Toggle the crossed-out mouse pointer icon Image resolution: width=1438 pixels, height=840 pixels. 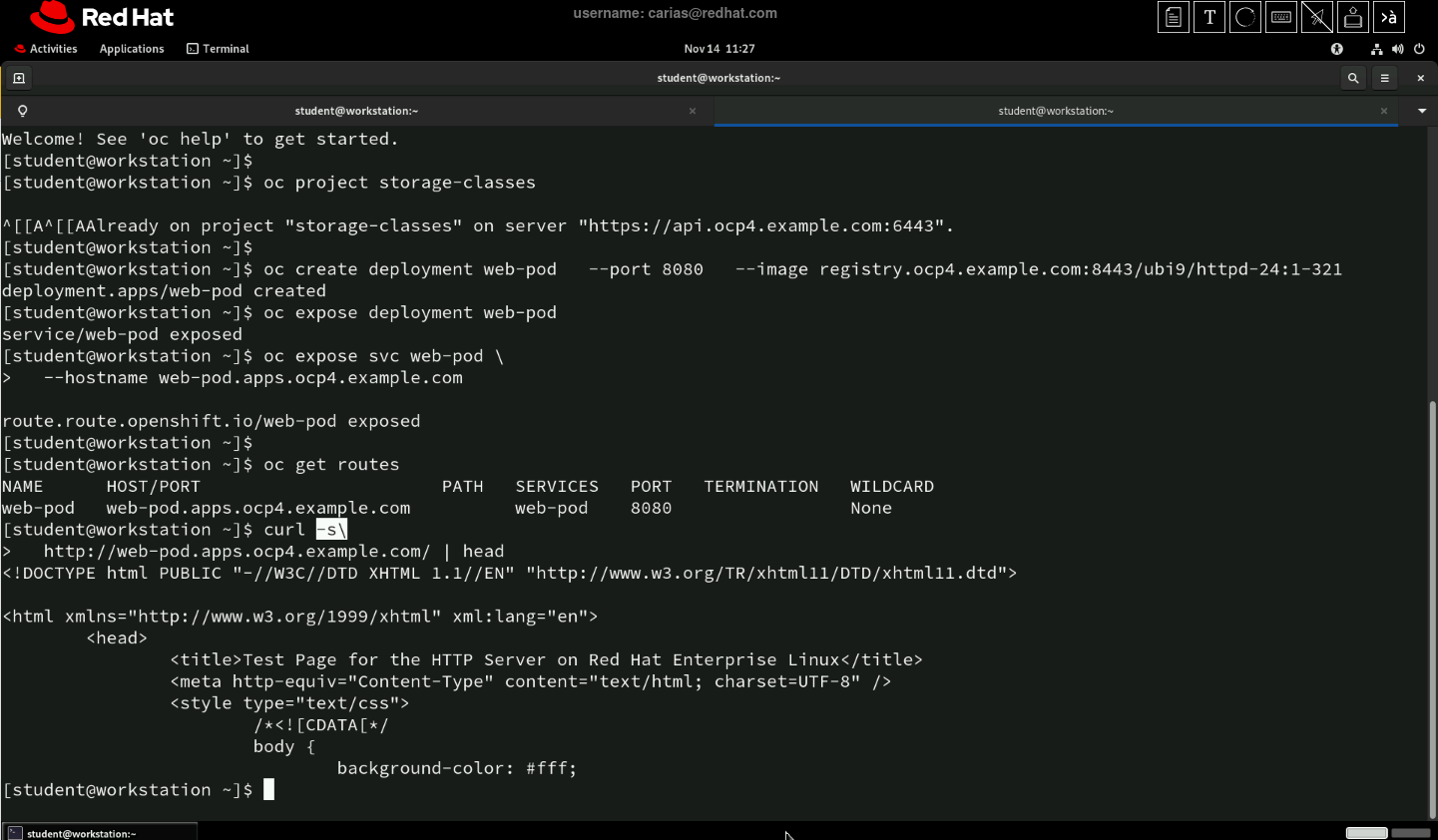(x=1317, y=17)
